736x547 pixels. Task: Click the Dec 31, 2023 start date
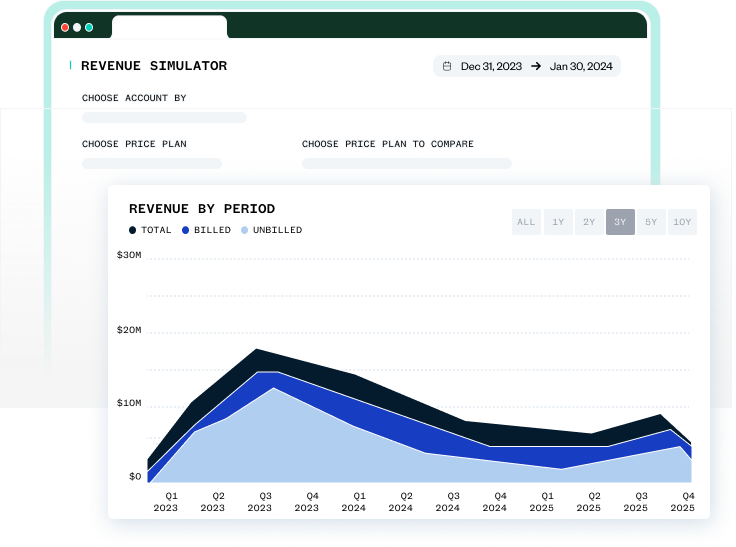click(491, 66)
